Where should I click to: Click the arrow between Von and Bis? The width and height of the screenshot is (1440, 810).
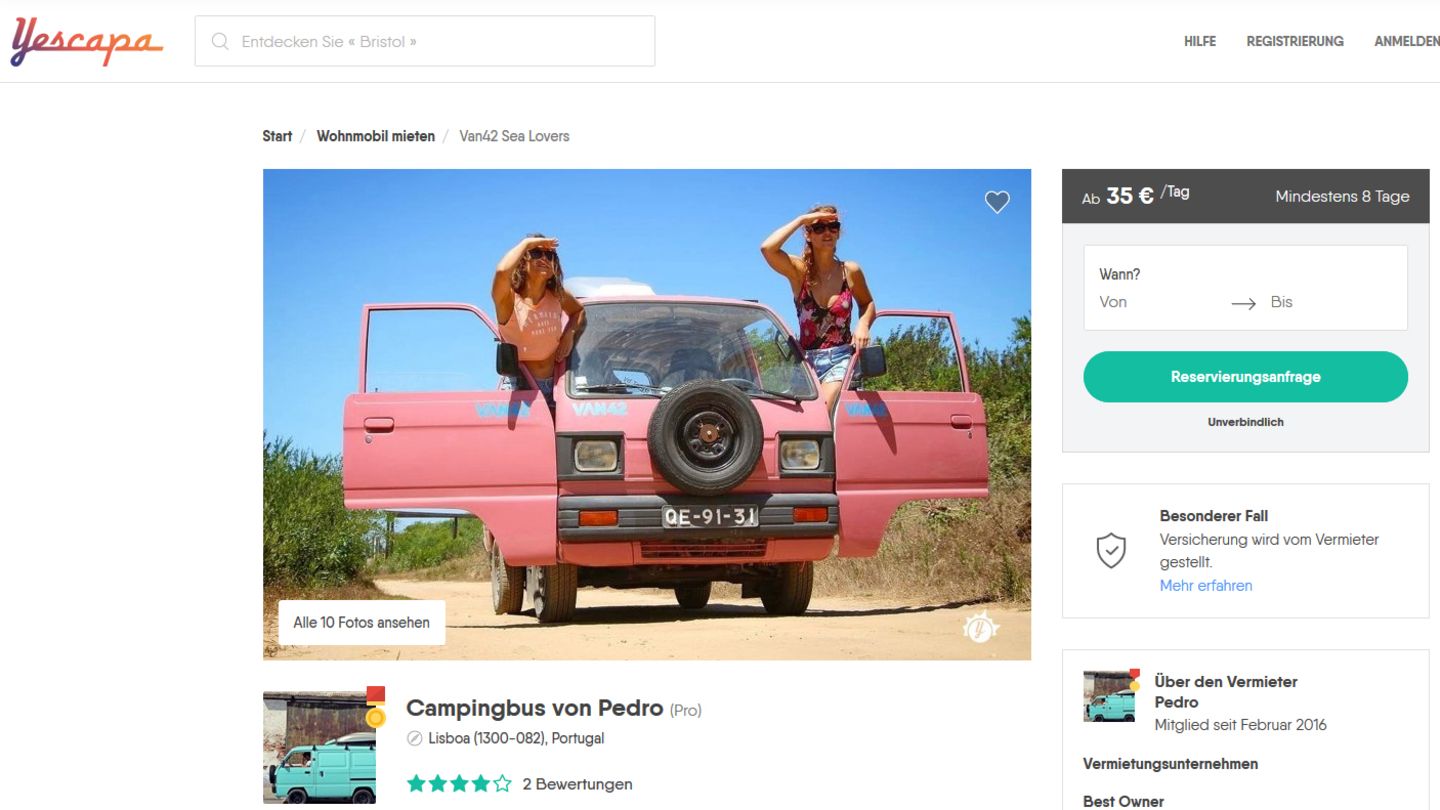[x=1243, y=303]
